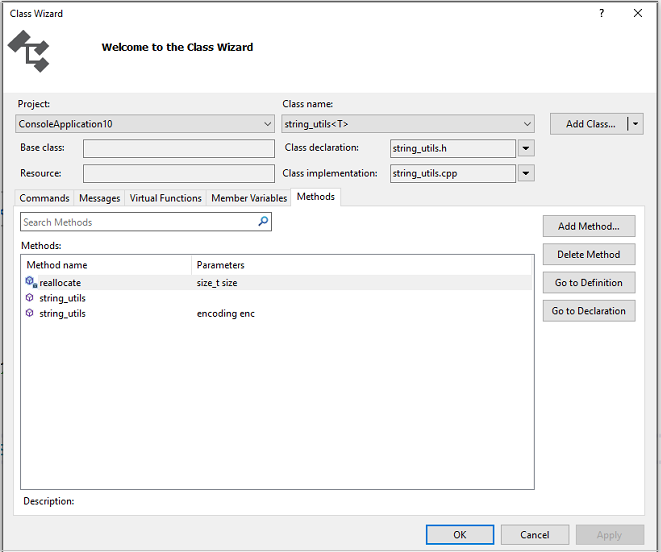661x552 pixels.
Task: Open the Add Class split-button arrow
Action: (x=635, y=124)
